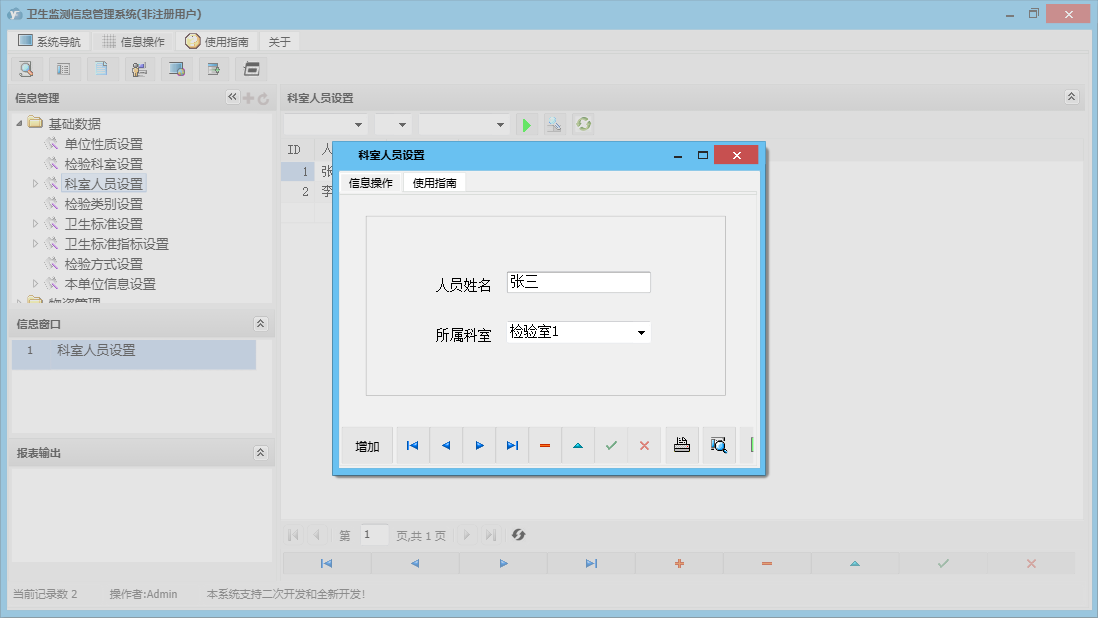Select the search/query toolbar icon
Image resolution: width=1098 pixels, height=618 pixels.
point(26,68)
